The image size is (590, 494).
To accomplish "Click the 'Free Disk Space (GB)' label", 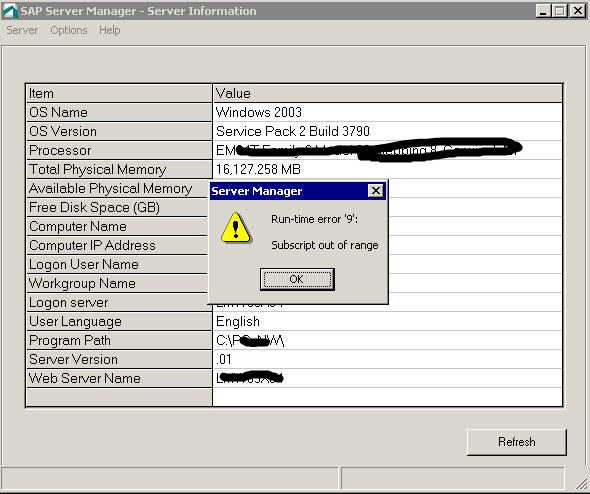I will [117, 207].
